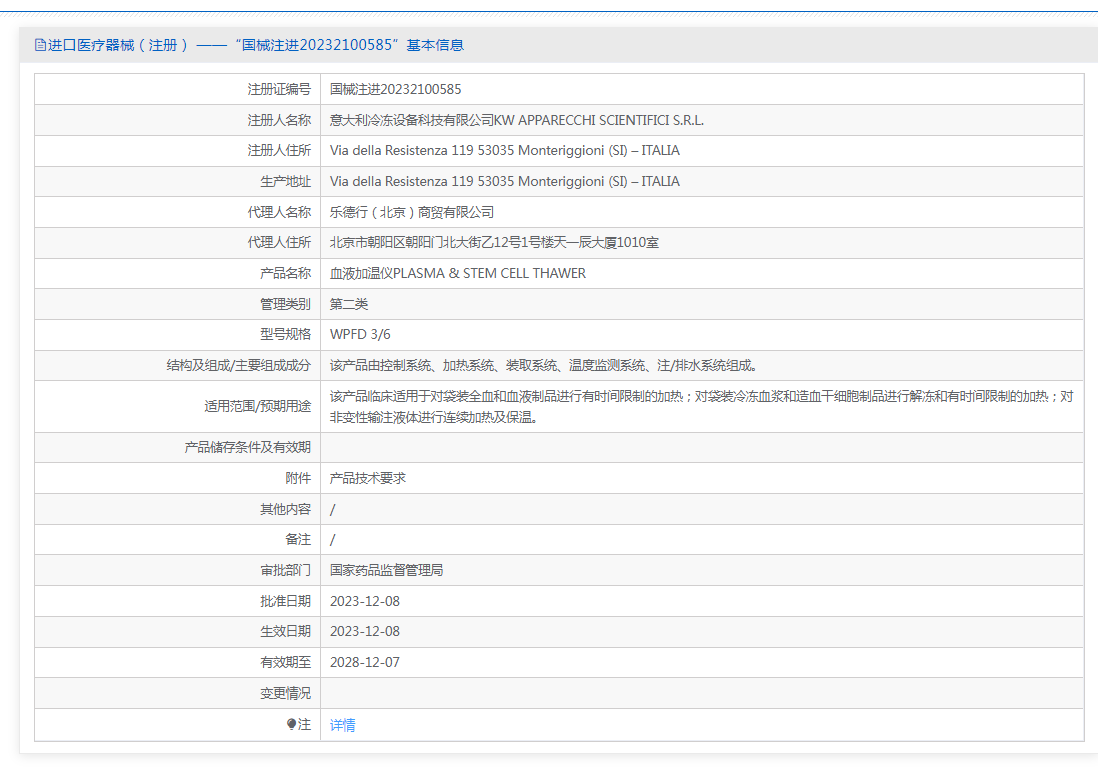Image resolution: width=1098 pixels, height=775 pixels.
Task: Select approval department 国家药品监督管理局
Action: (387, 571)
